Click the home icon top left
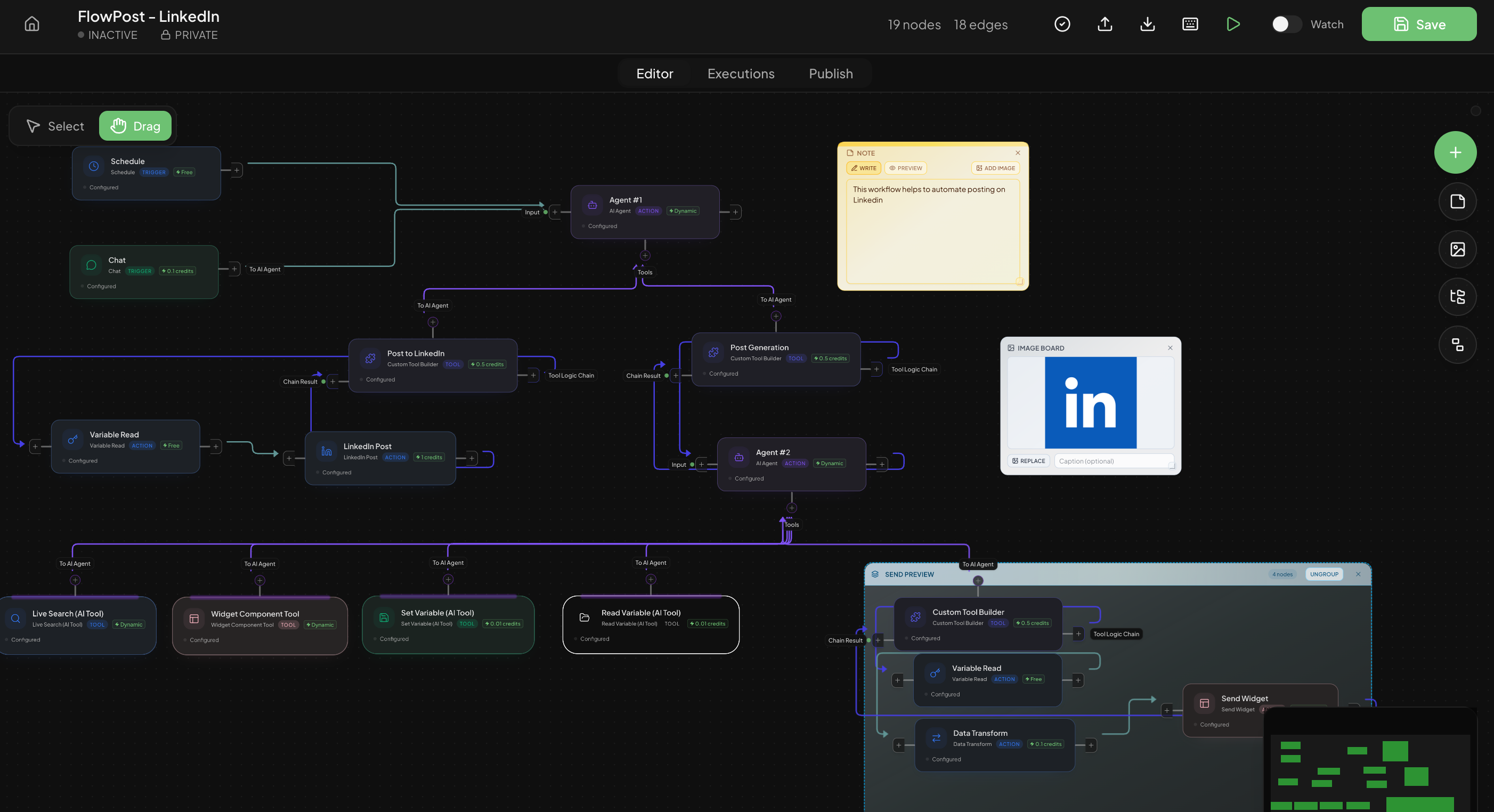This screenshot has height=812, width=1494. [x=31, y=24]
